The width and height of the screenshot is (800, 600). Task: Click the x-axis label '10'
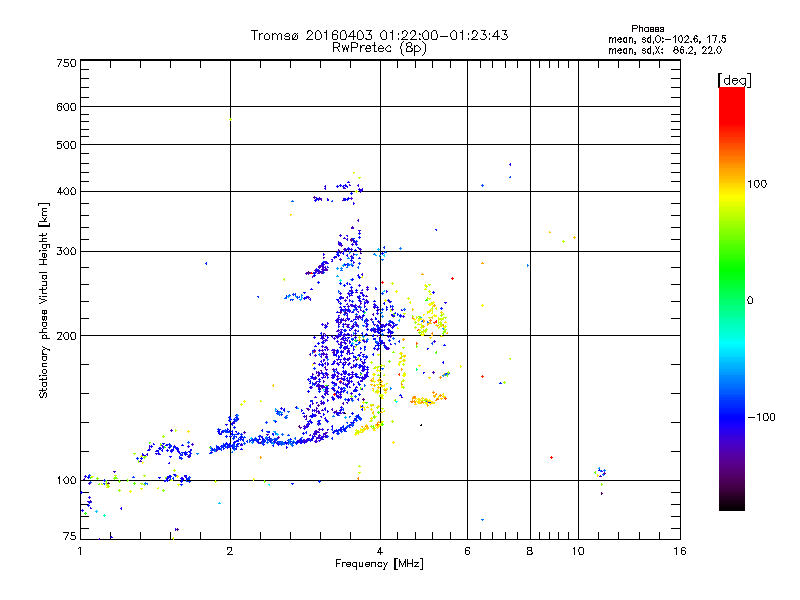point(578,551)
